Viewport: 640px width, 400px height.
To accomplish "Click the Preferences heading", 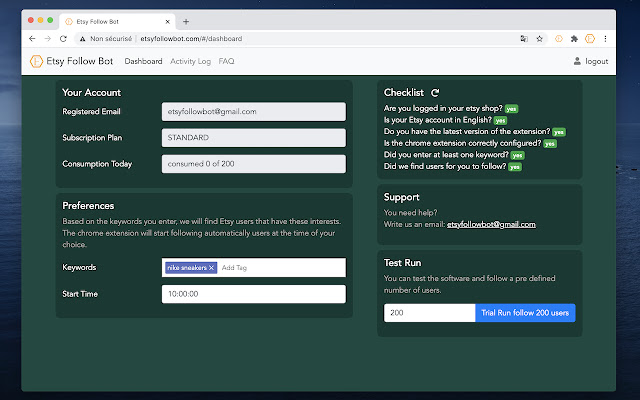I will (88, 206).
